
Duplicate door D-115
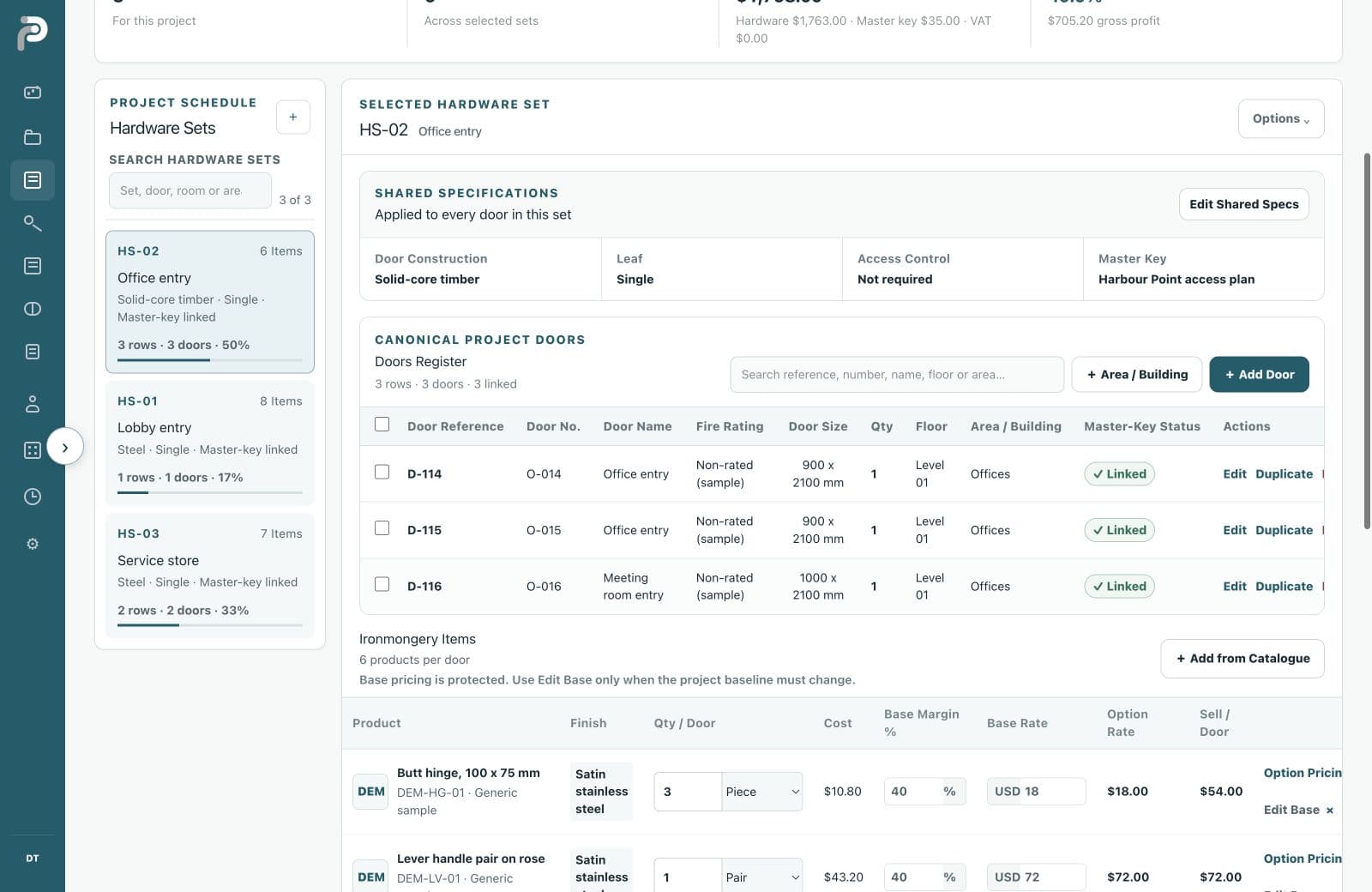1284,530
